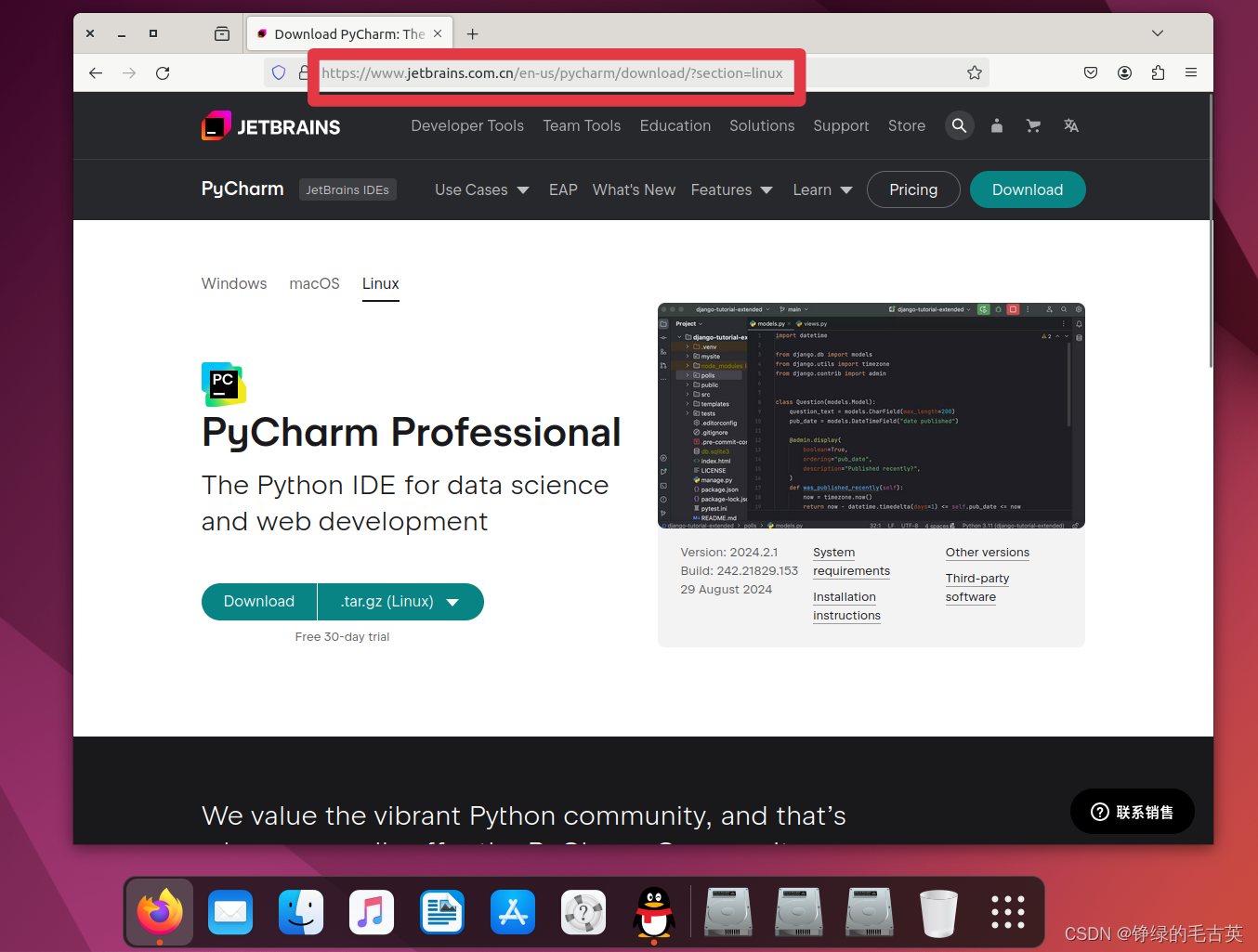
Task: Open Education menu
Action: tap(675, 125)
